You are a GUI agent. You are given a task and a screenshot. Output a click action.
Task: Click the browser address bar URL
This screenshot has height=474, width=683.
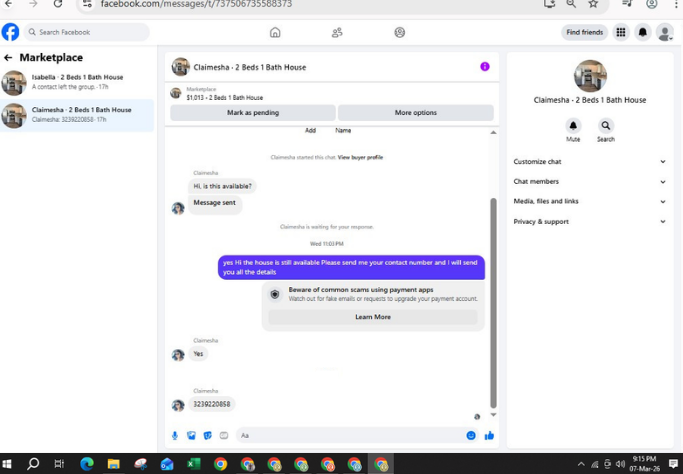pos(196,4)
